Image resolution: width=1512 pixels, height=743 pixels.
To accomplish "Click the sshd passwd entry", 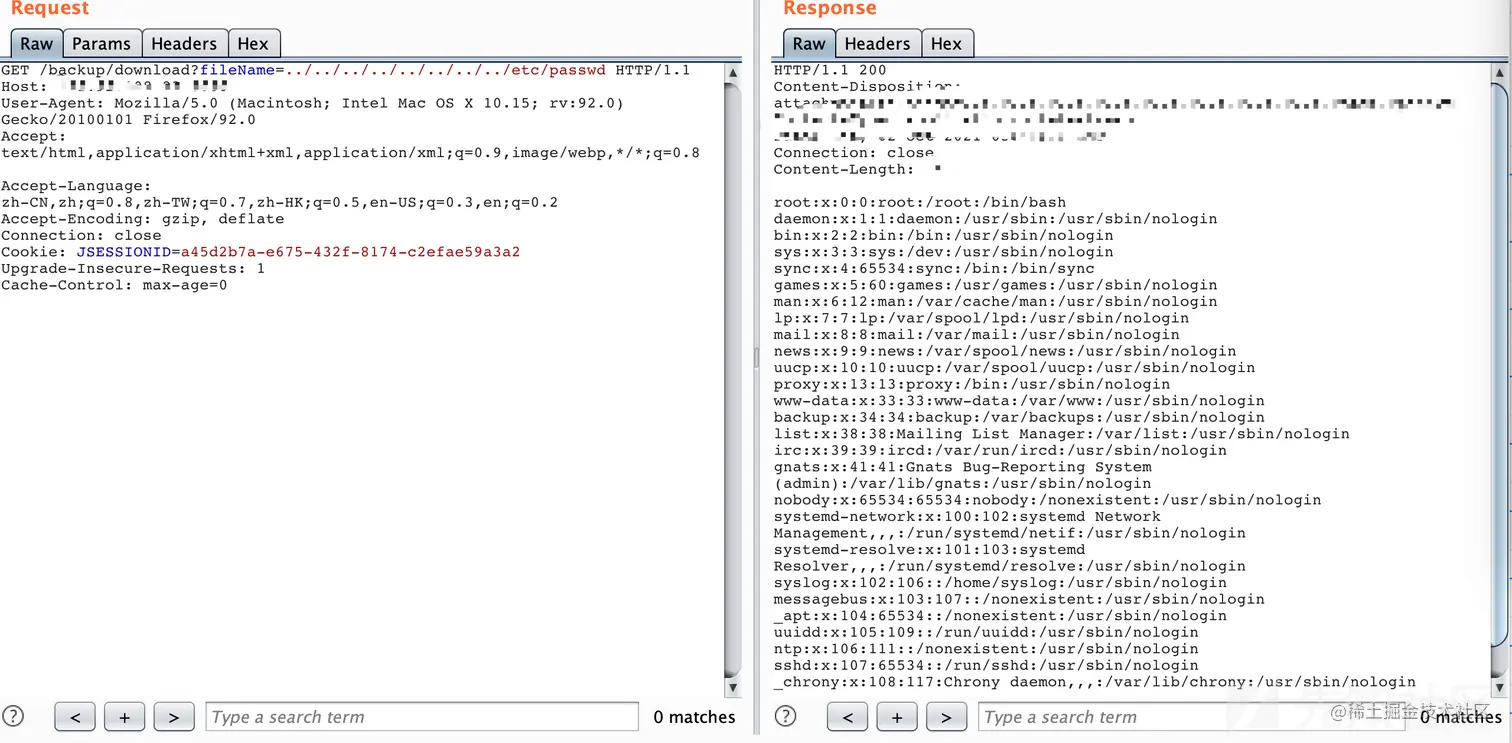I will (986, 665).
